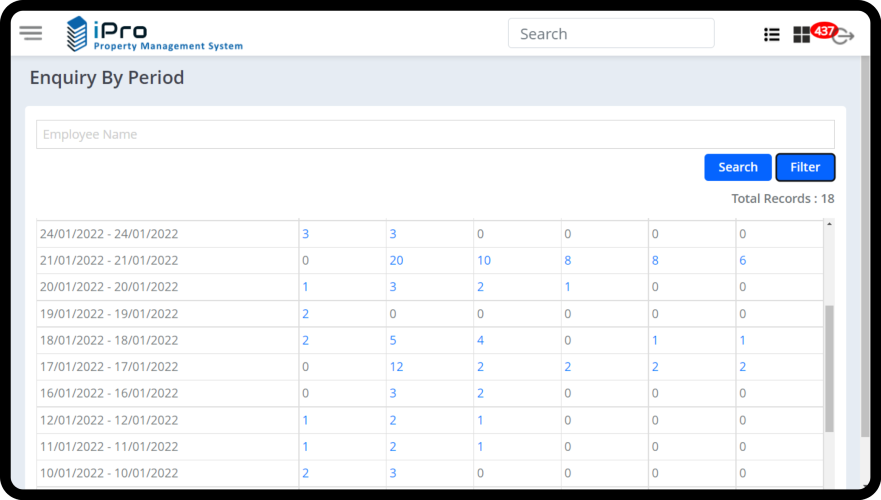Viewport: 881px width, 500px height.
Task: Click the logout arrow icon
Action: pos(844,37)
